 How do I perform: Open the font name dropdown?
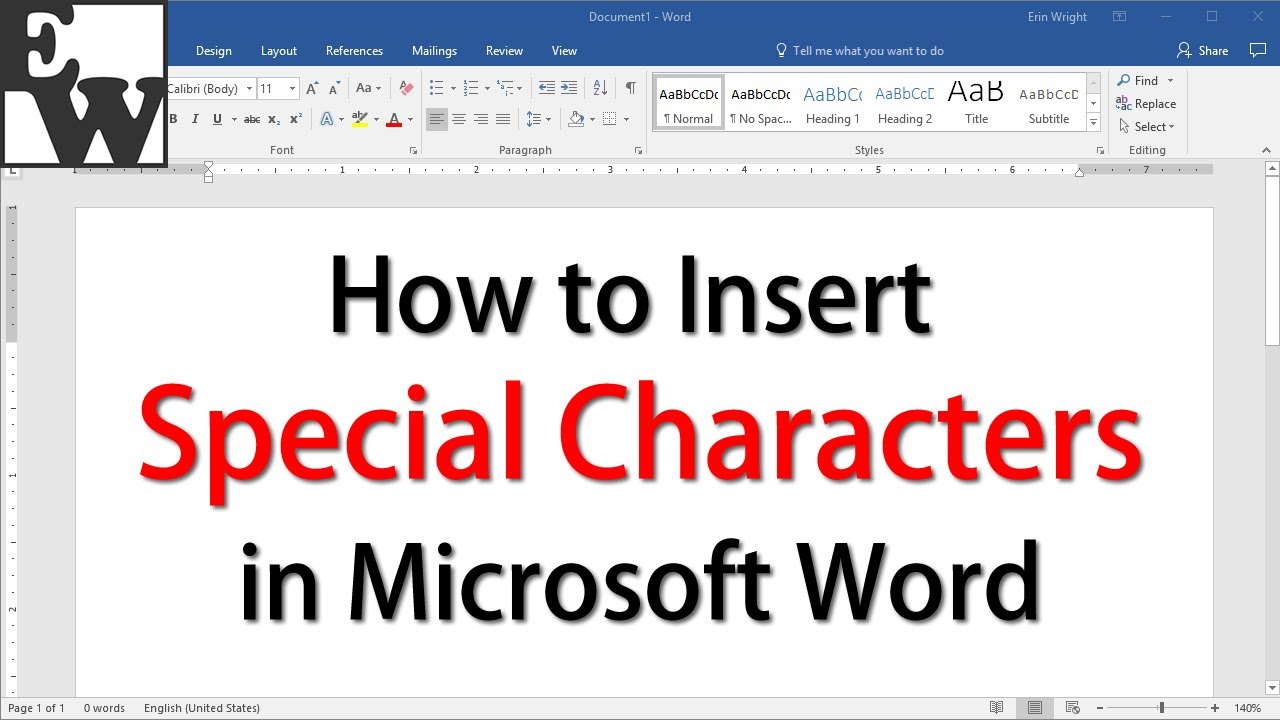click(x=250, y=89)
